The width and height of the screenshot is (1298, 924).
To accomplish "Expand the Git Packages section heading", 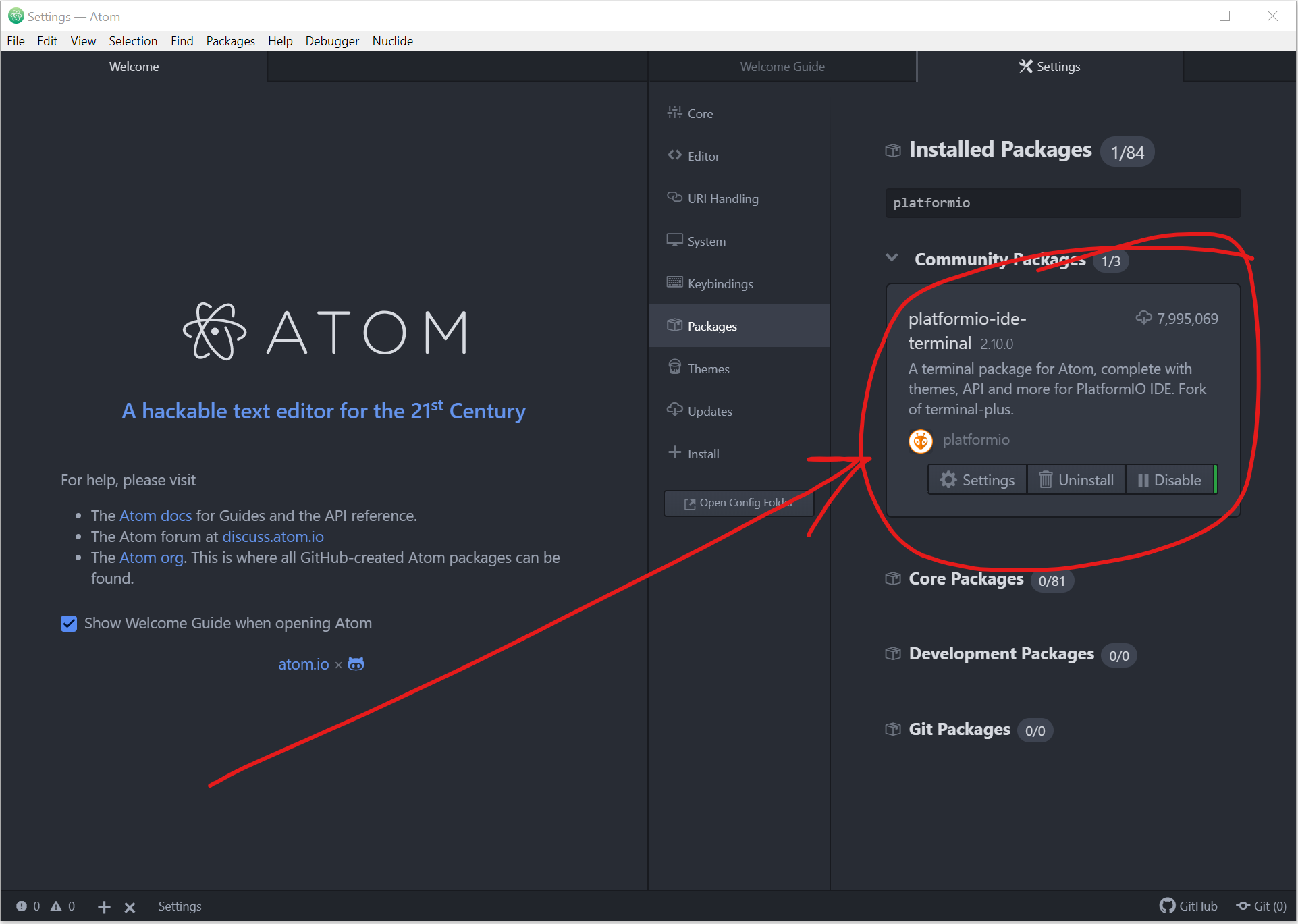I will (x=958, y=730).
